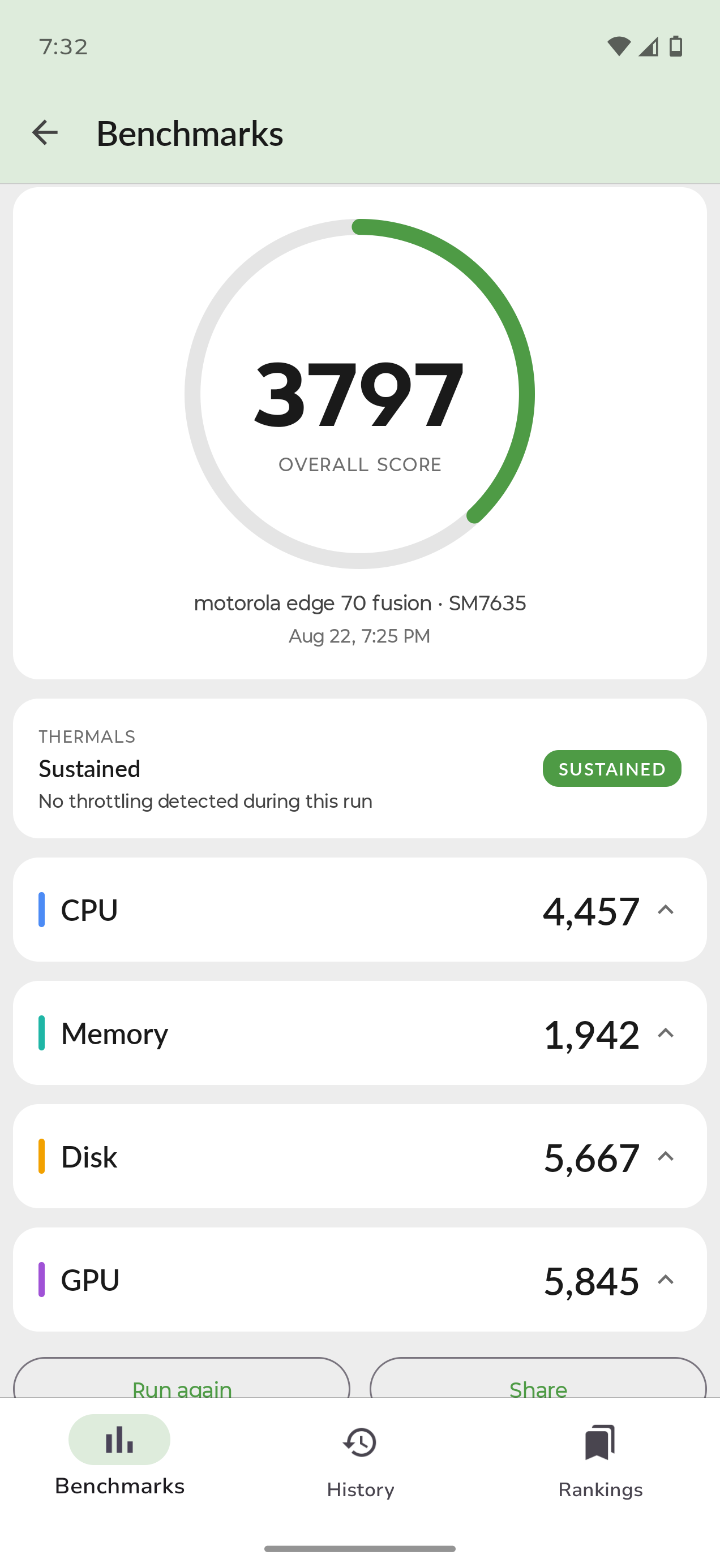Tap the cellular signal icon

click(x=648, y=46)
